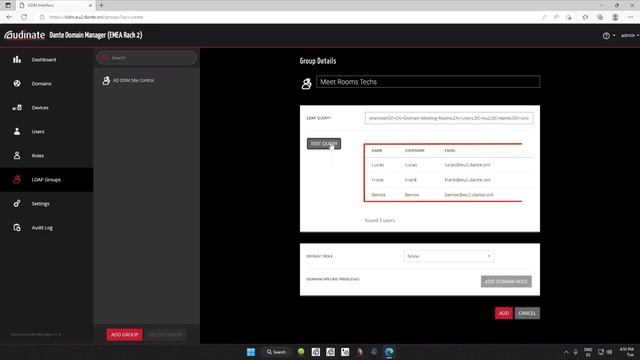The height and width of the screenshot is (360, 640).
Task: Open the tab actions menu icon
Action: point(8,5)
